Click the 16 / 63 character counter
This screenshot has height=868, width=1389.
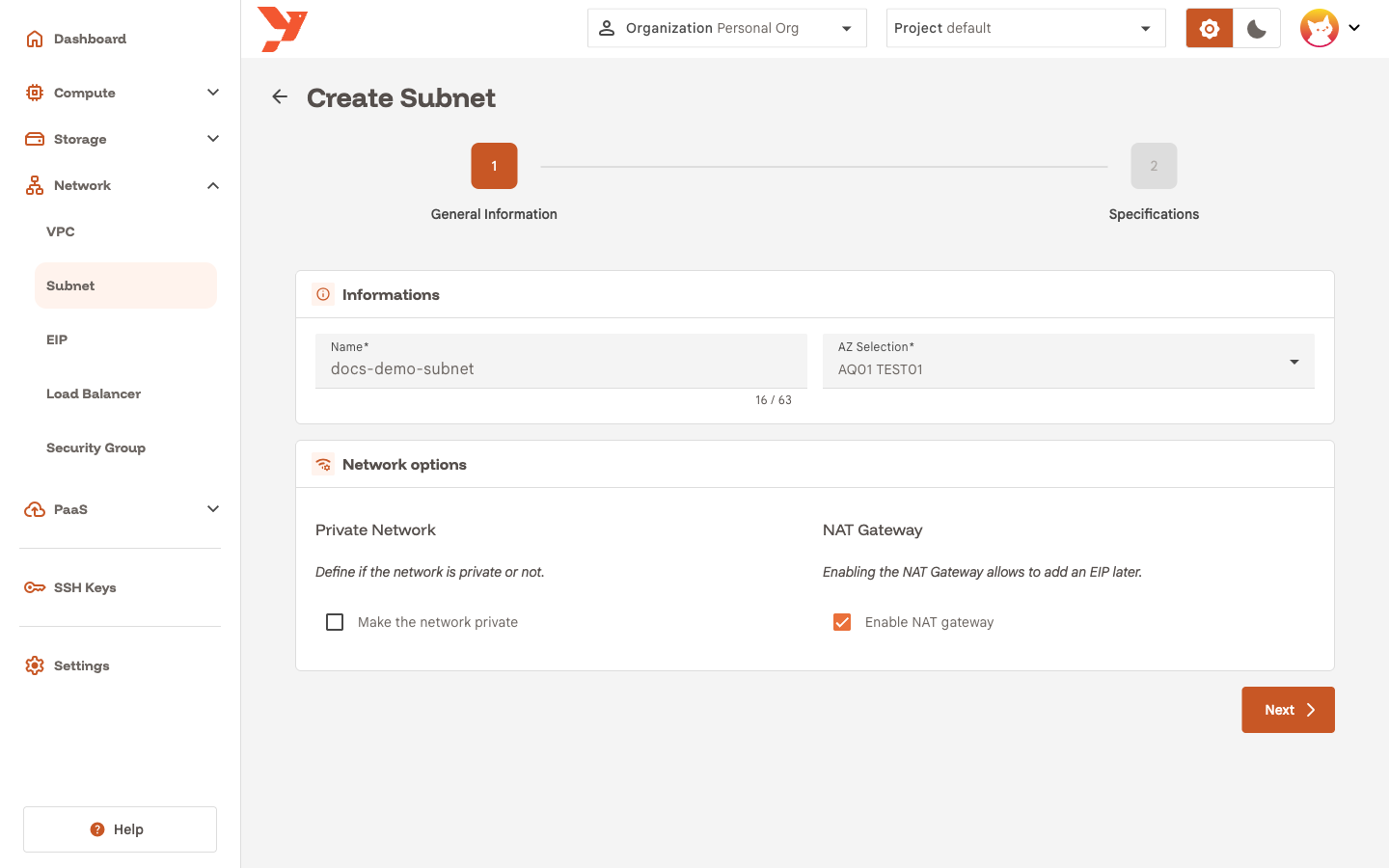[x=774, y=400]
